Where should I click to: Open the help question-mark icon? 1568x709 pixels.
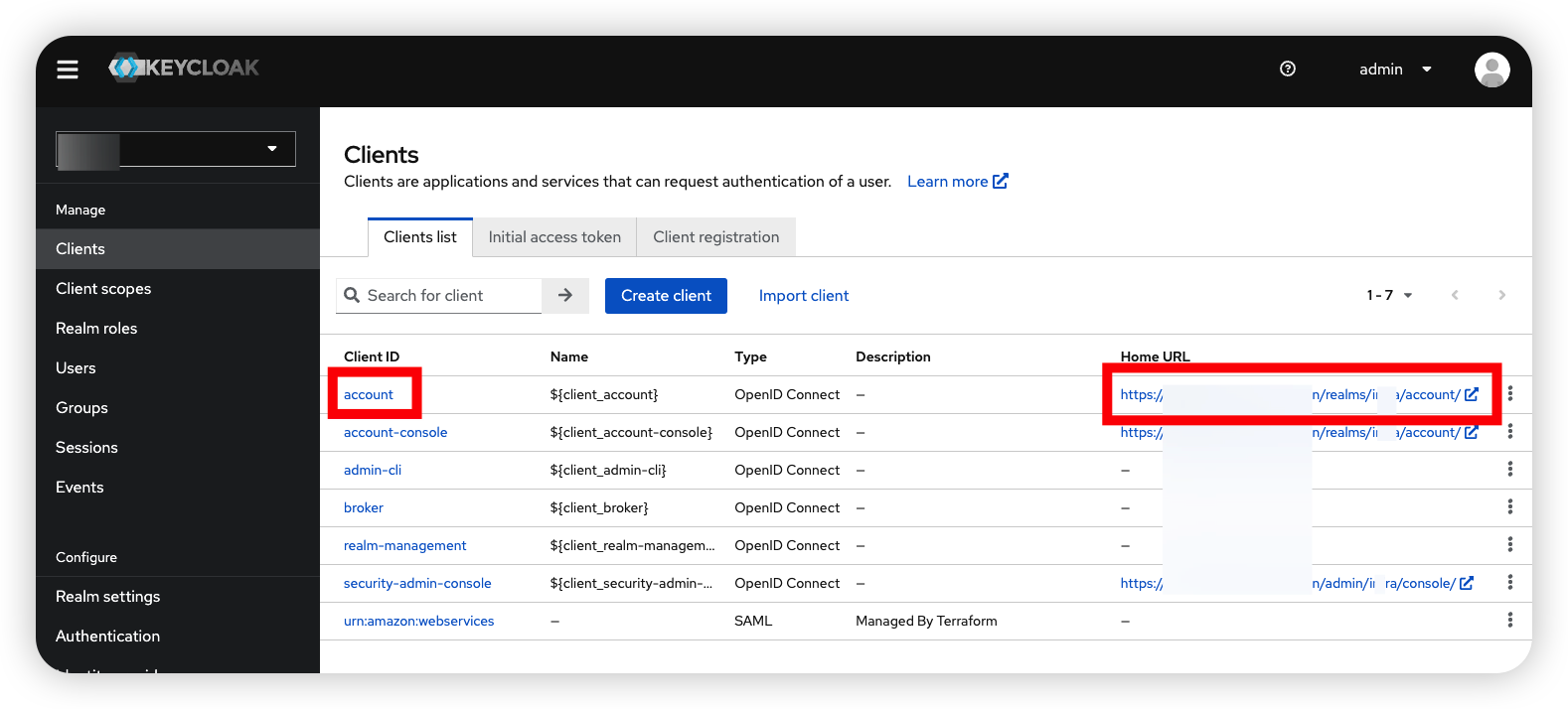1288,69
